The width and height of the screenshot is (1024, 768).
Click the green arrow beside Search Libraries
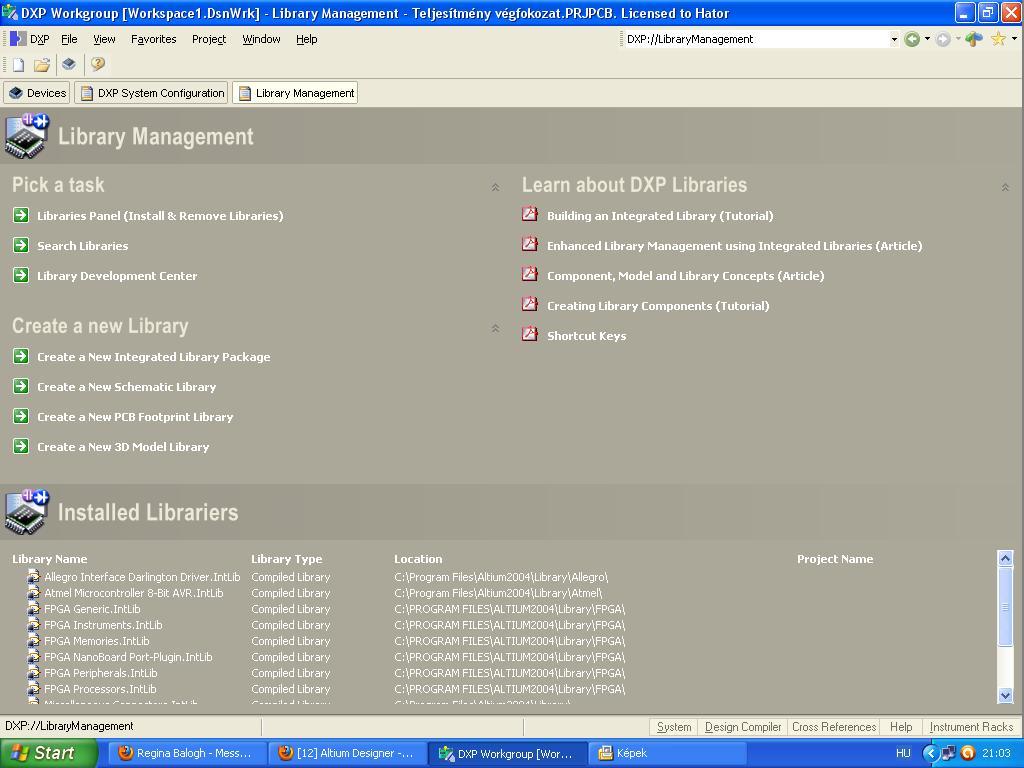21,245
